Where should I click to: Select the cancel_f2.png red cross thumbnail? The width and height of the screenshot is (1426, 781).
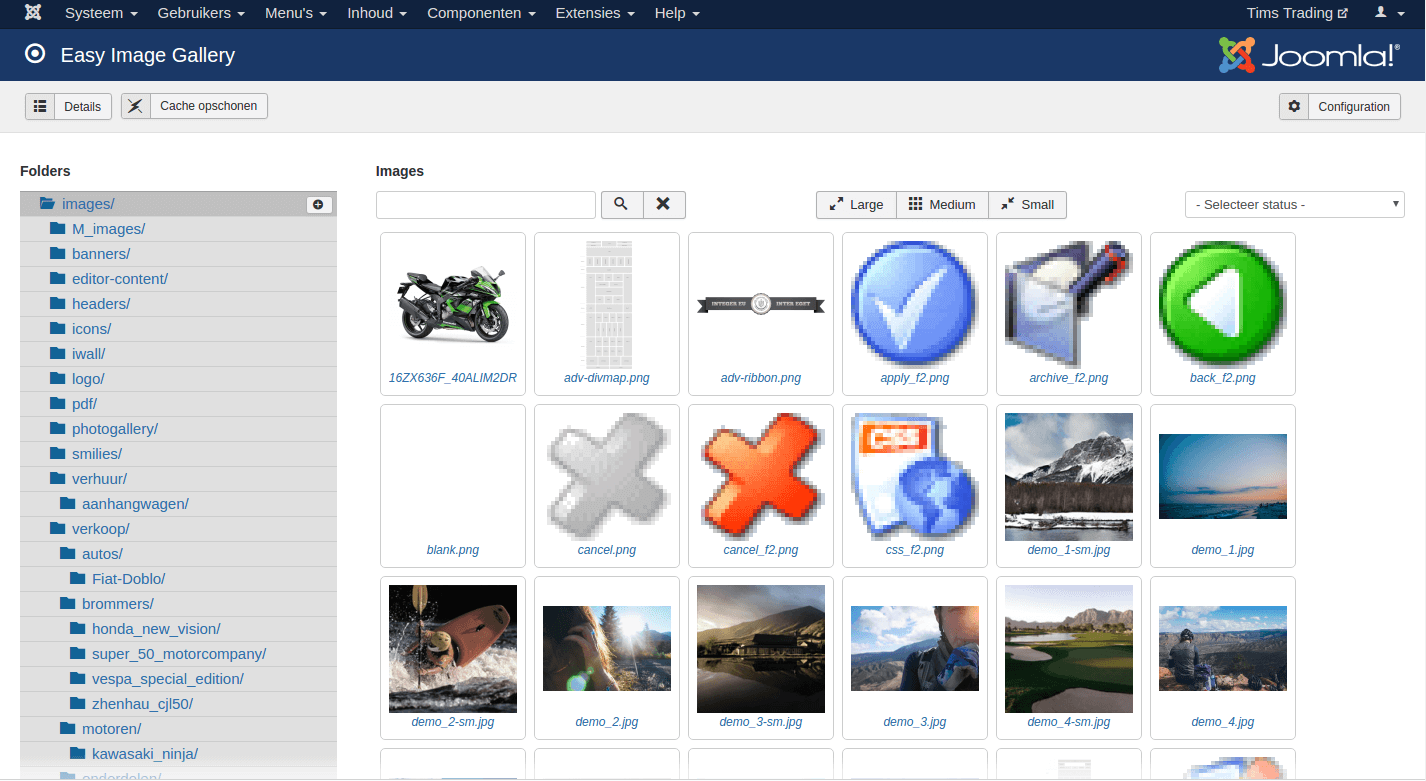click(761, 477)
